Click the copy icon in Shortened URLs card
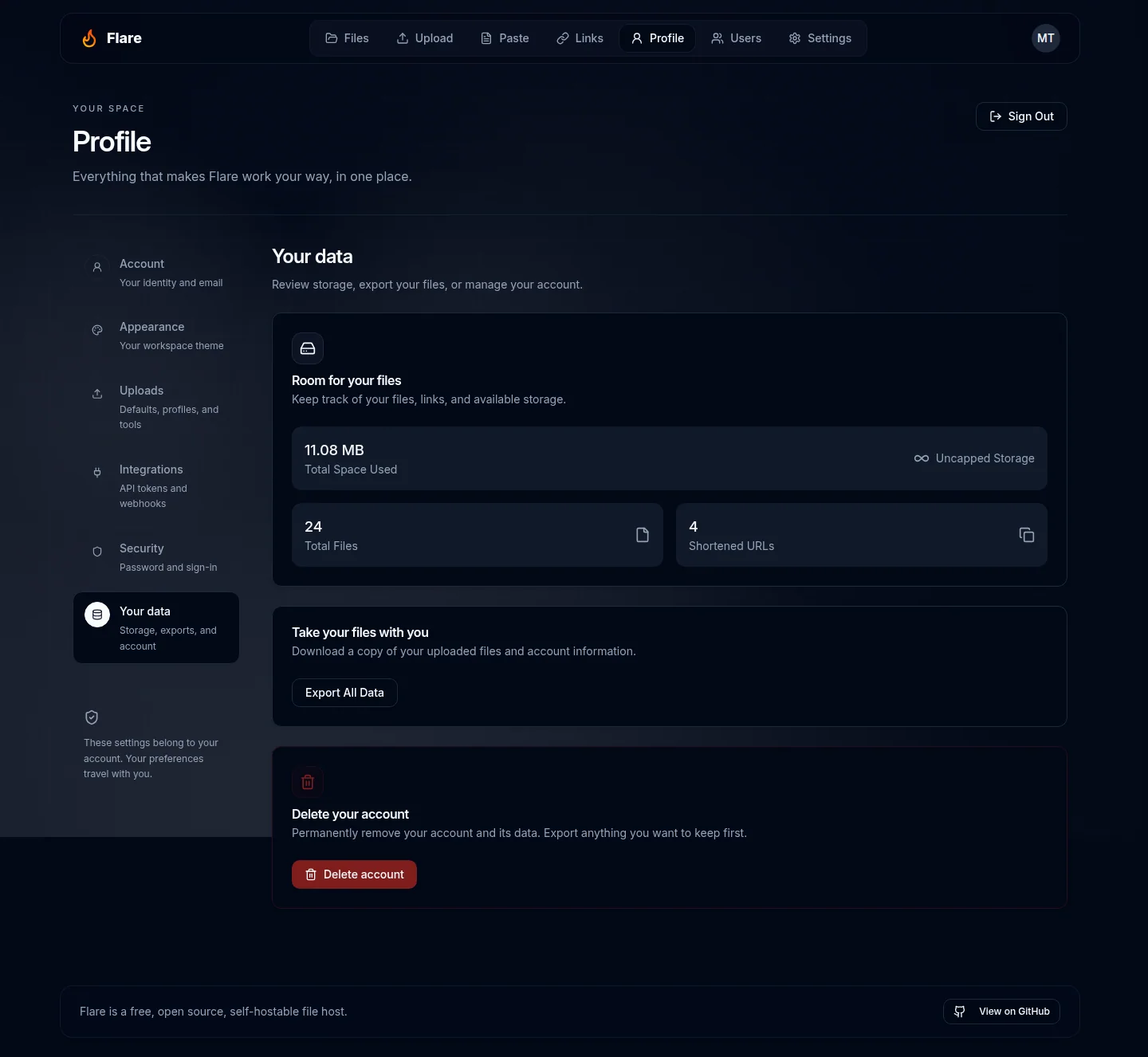The height and width of the screenshot is (1057, 1148). coord(1027,535)
